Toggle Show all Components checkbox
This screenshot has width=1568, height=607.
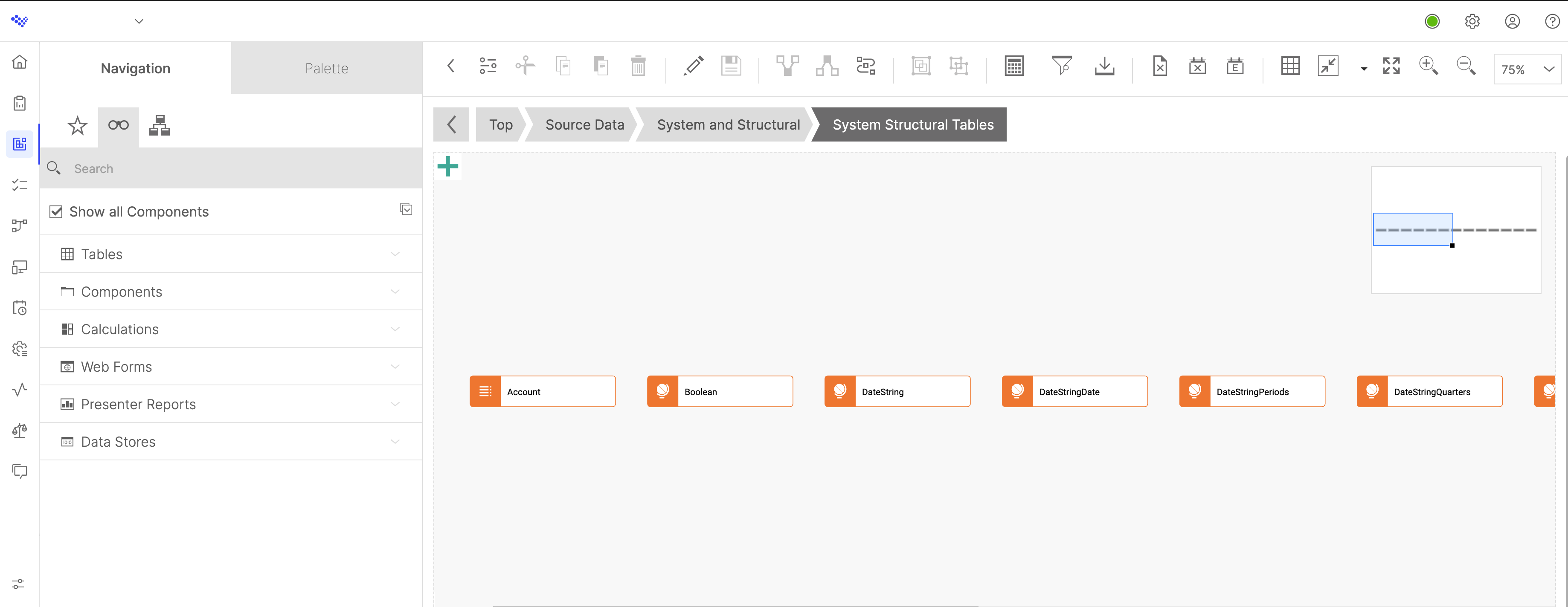click(x=56, y=212)
